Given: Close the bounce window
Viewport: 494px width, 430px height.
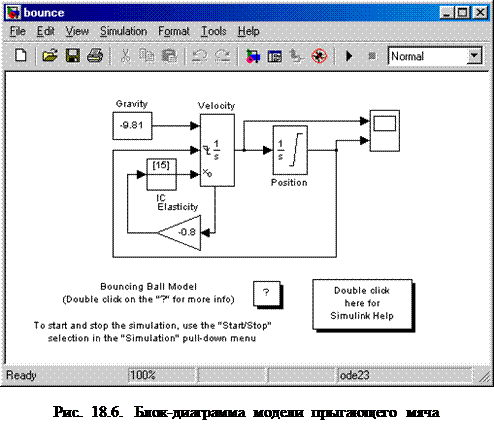Looking at the screenshot, I should [480, 13].
